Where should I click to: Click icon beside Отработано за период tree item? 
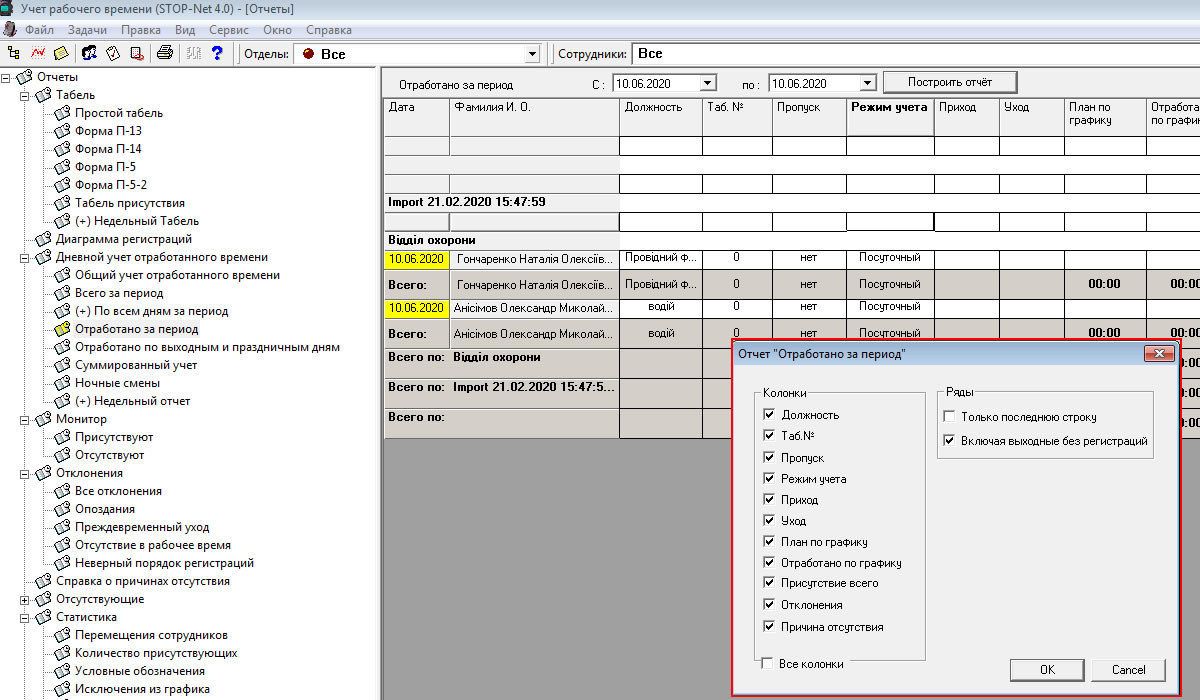pos(63,329)
